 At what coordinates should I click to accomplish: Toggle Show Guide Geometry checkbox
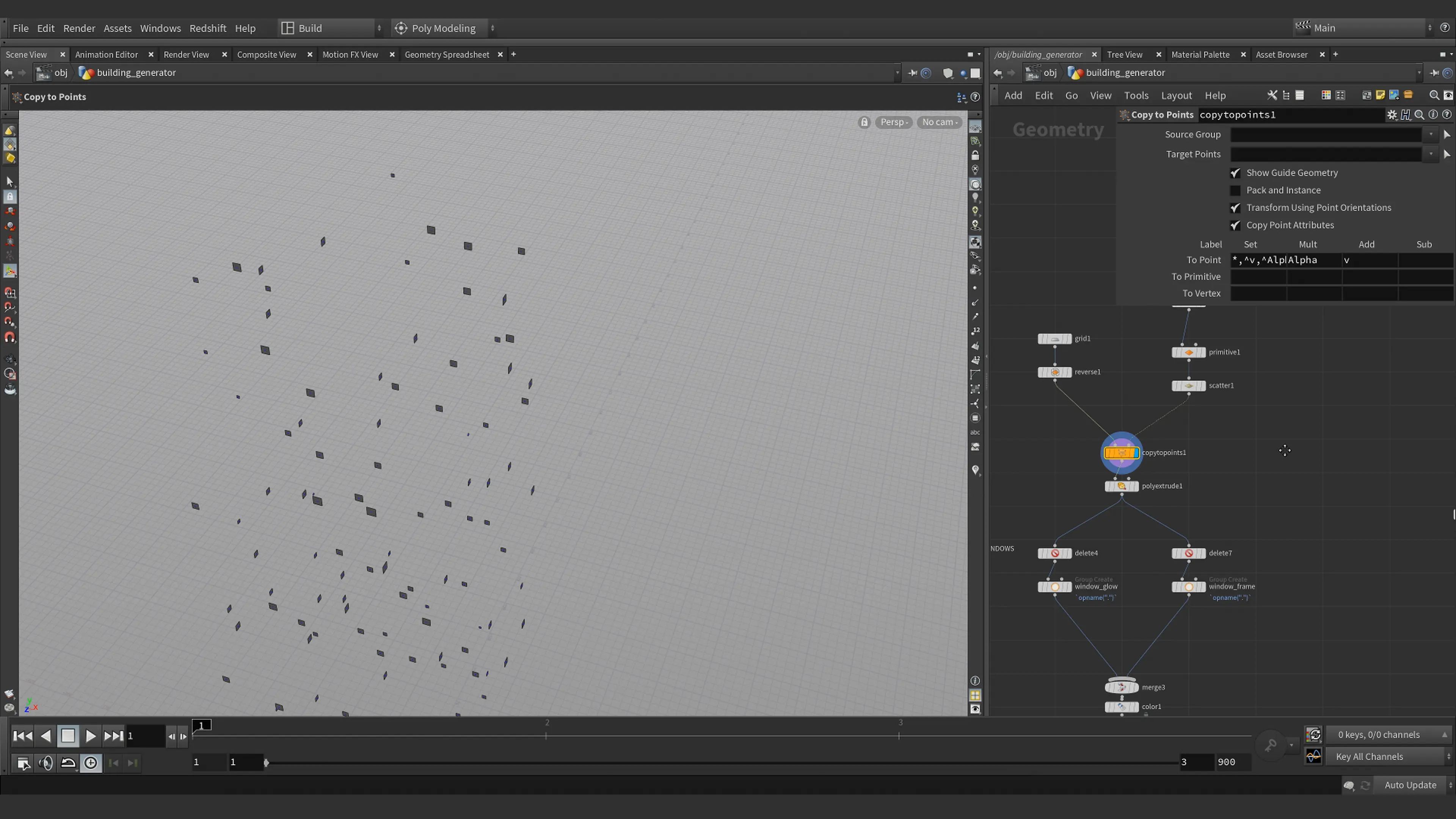tap(1235, 173)
